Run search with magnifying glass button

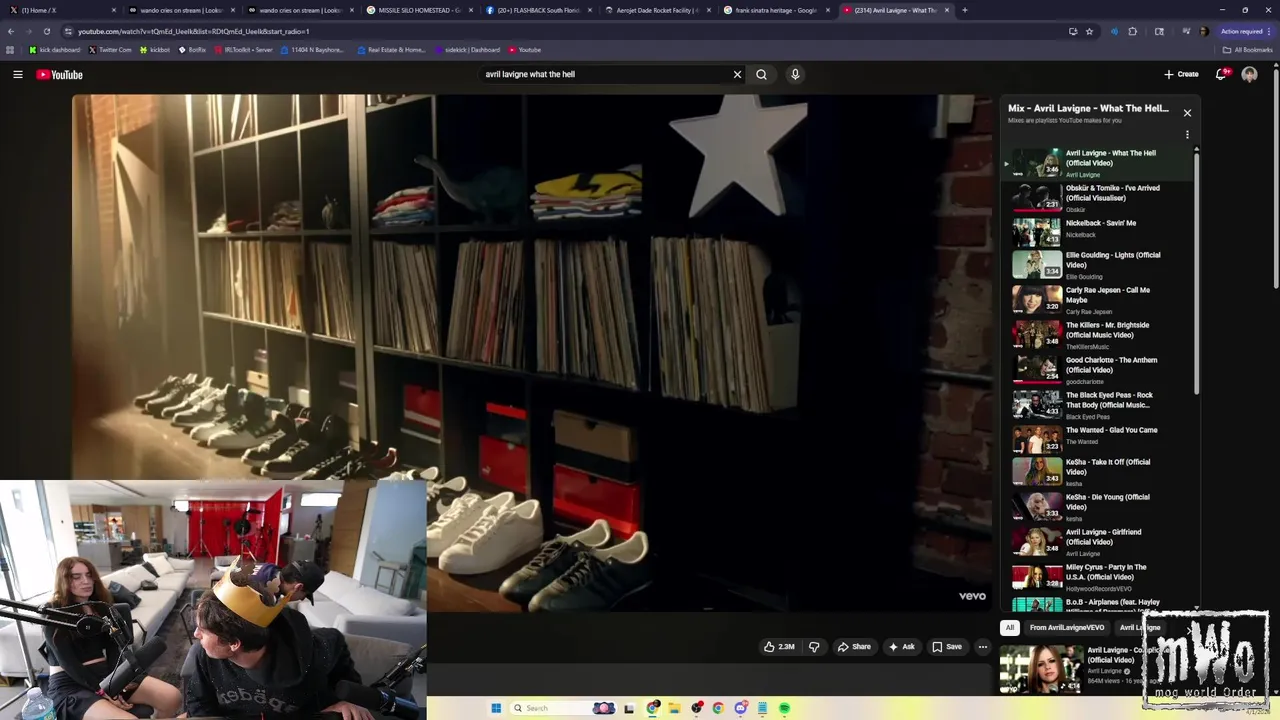pyautogui.click(x=762, y=74)
